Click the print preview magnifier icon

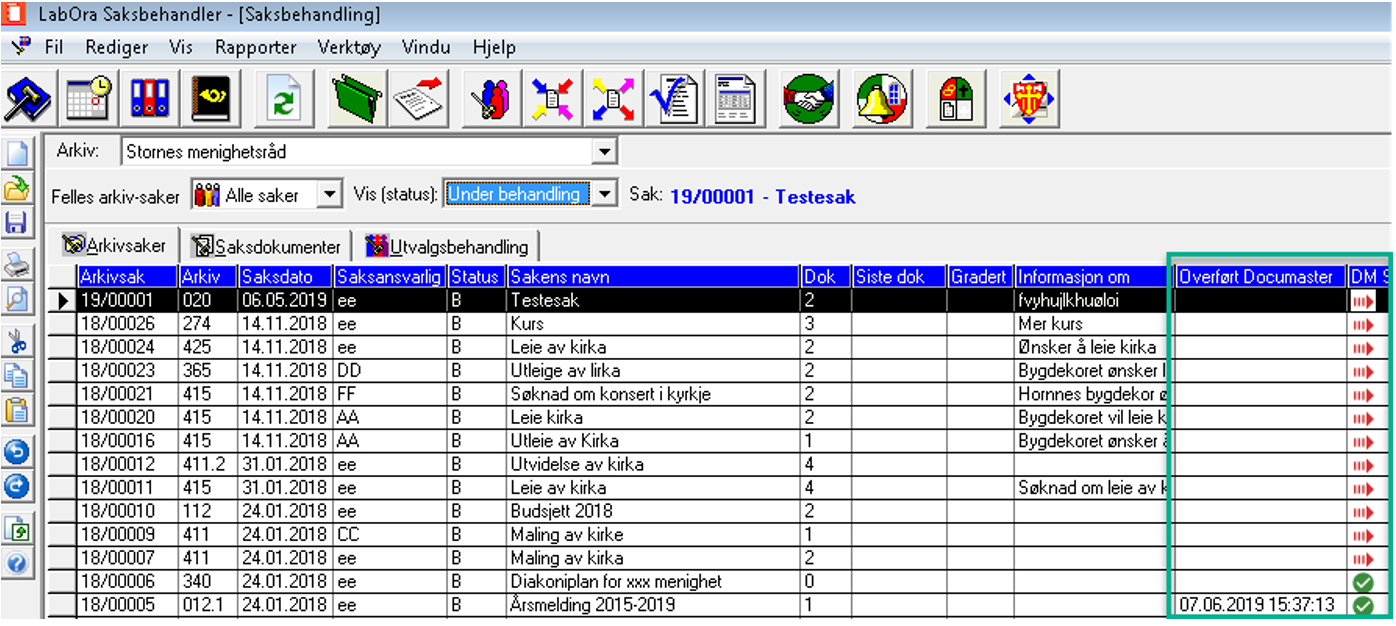click(17, 298)
